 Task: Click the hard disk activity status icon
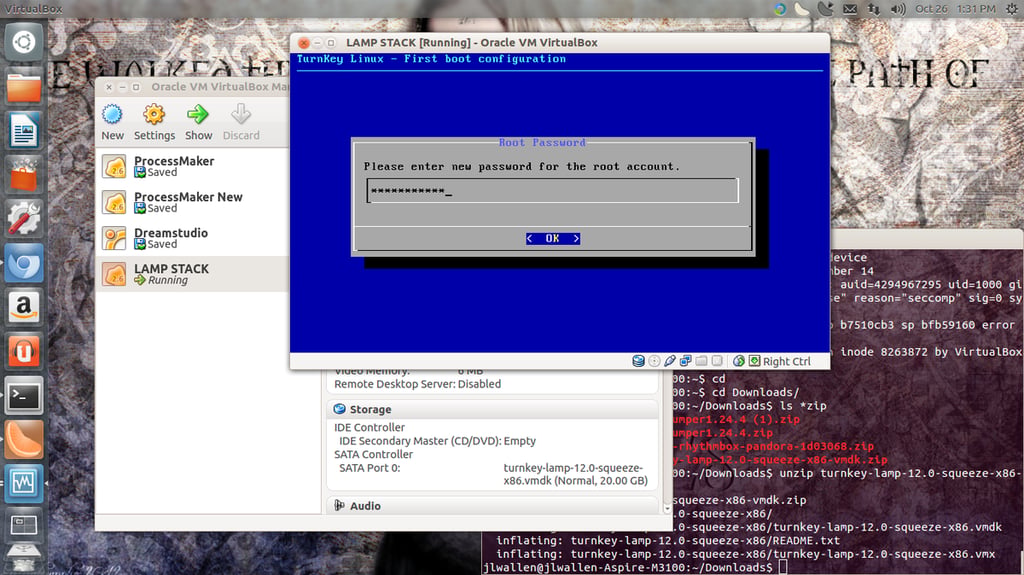(x=638, y=361)
